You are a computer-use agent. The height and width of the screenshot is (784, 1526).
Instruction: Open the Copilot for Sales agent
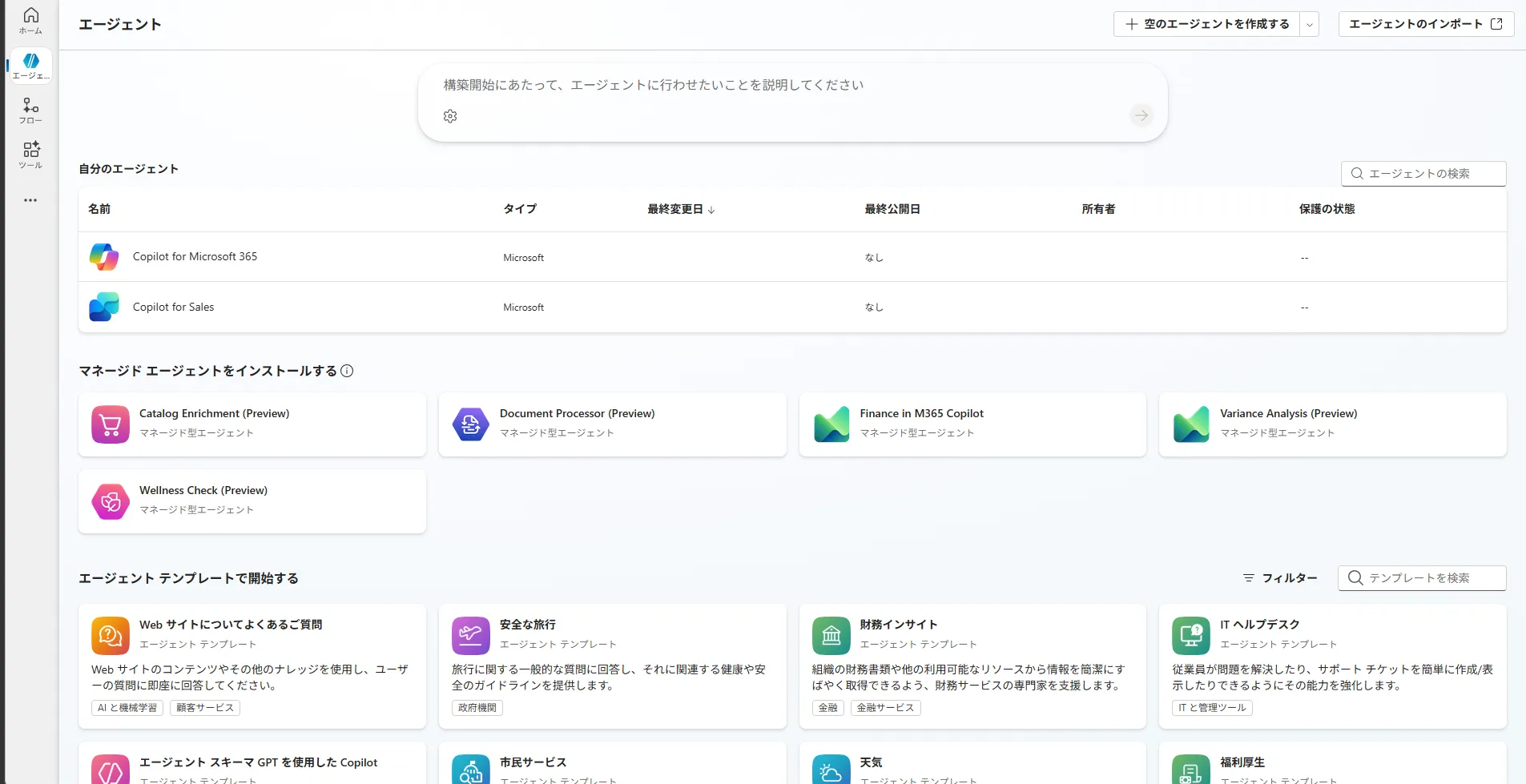click(x=173, y=307)
